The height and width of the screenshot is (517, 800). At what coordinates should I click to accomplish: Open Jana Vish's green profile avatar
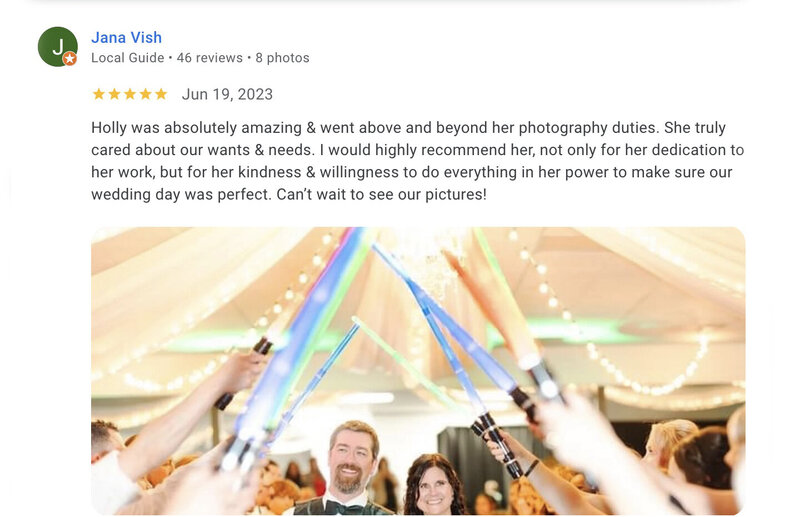click(58, 46)
